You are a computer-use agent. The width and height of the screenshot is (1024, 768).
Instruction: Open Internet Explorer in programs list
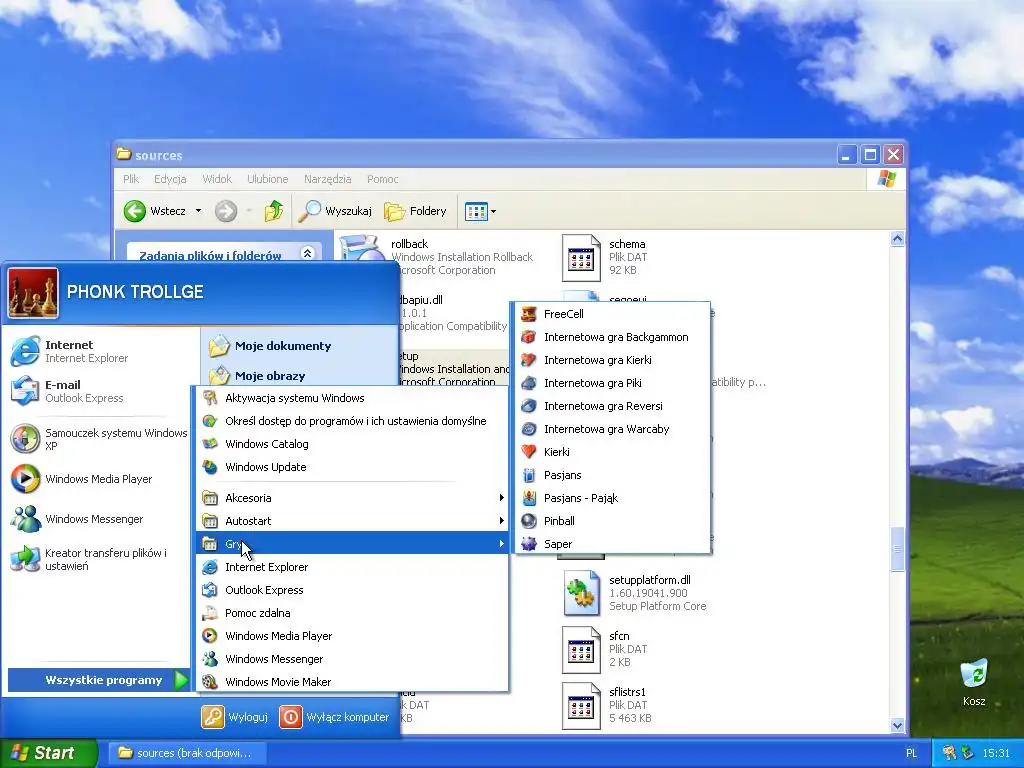coord(352,567)
